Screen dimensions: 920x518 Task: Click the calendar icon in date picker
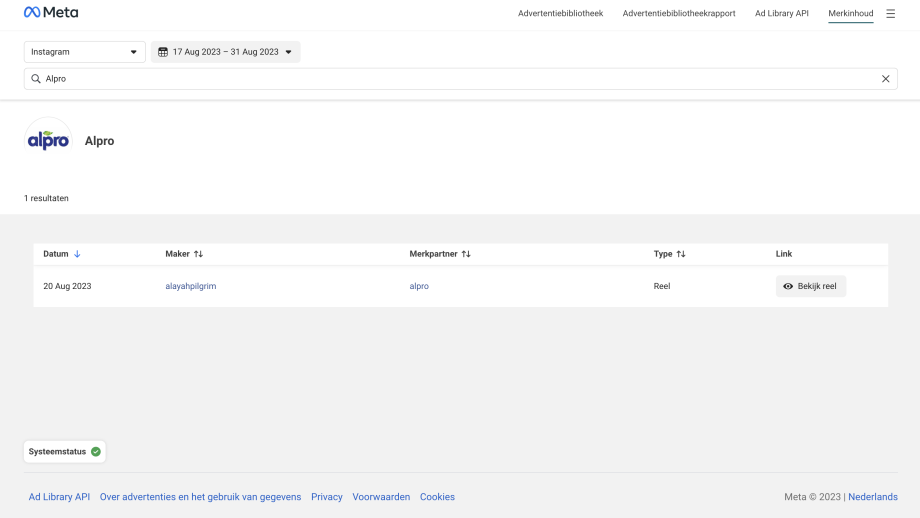click(163, 52)
